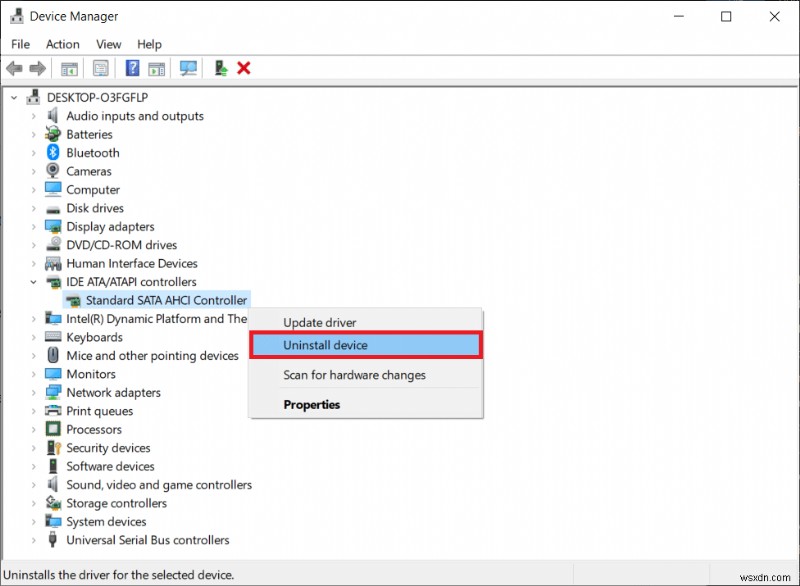
Task: Click the Update driver toolbar icon
Action: 221,68
